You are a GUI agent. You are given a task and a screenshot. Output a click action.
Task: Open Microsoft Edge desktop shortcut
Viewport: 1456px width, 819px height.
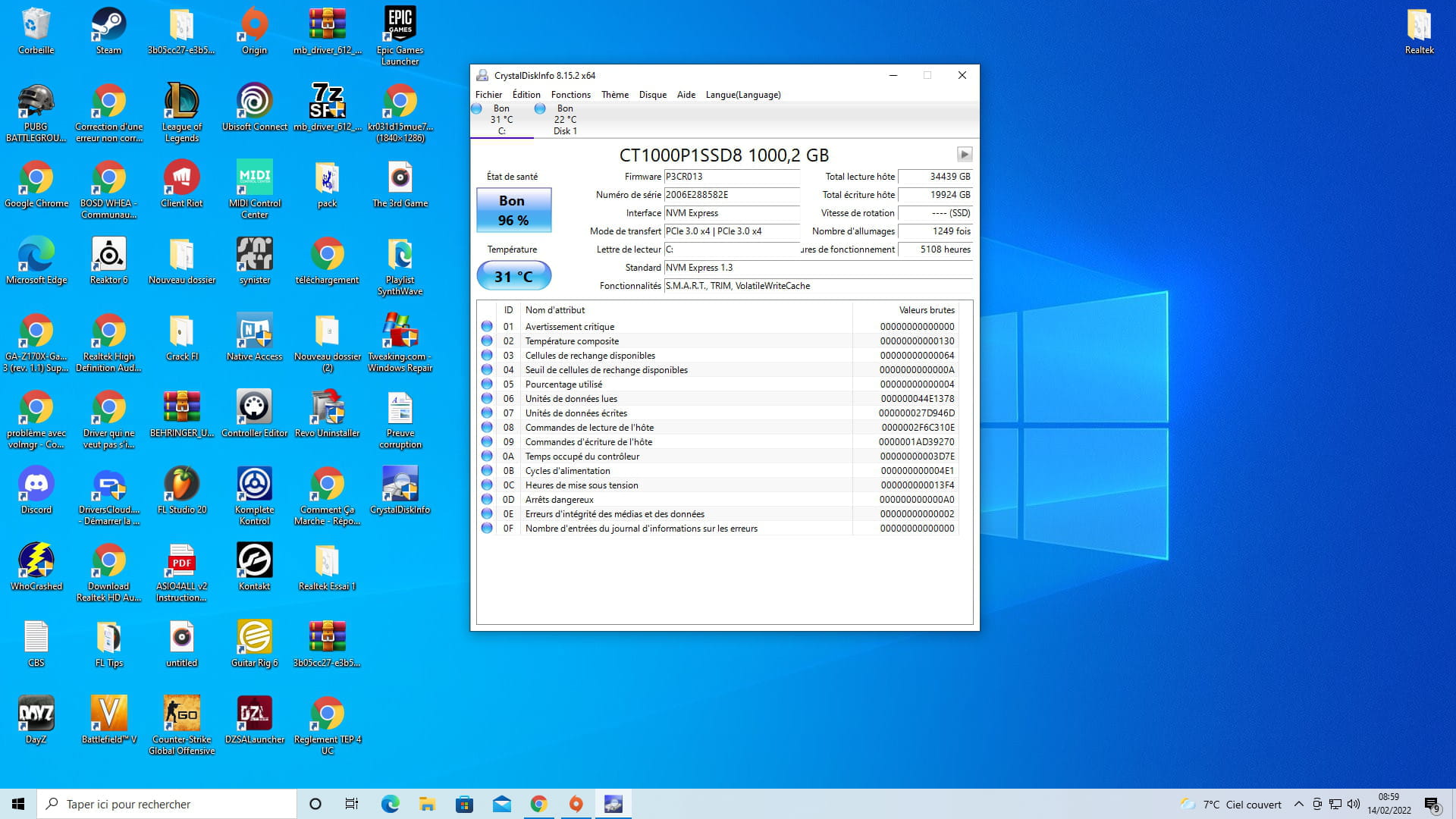[36, 261]
